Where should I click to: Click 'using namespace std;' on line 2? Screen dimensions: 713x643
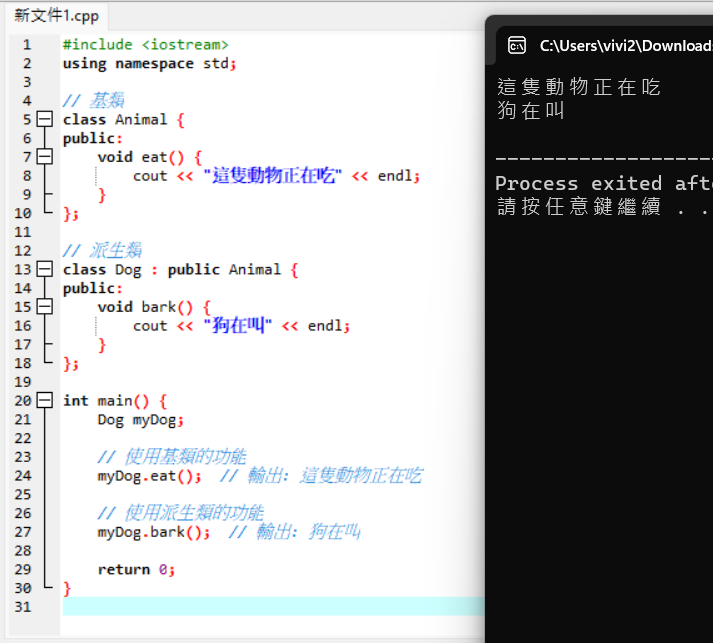[x=150, y=64]
